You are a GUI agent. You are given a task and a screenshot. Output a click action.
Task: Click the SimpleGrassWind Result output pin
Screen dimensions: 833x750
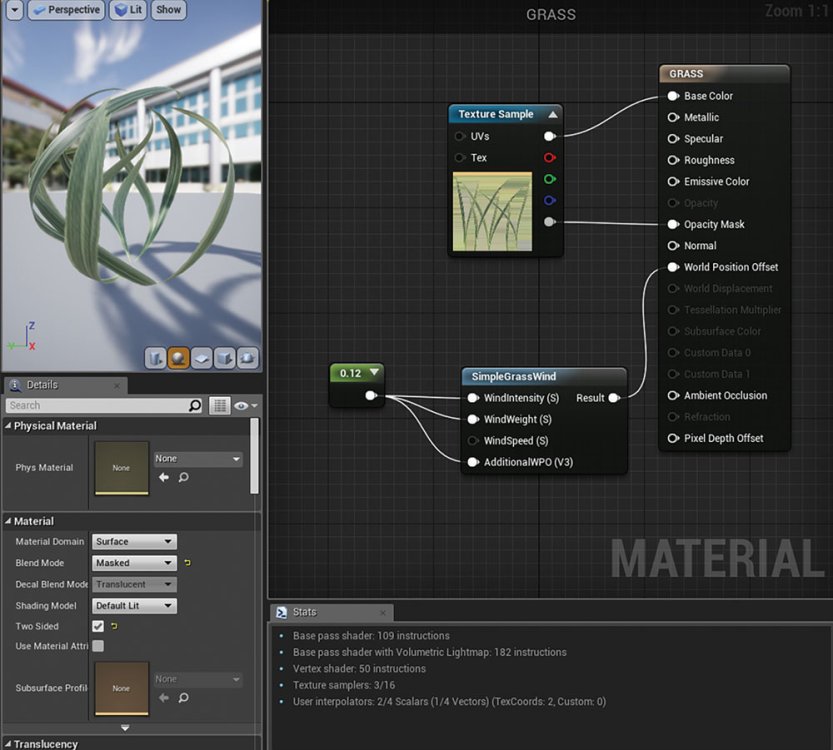614,398
